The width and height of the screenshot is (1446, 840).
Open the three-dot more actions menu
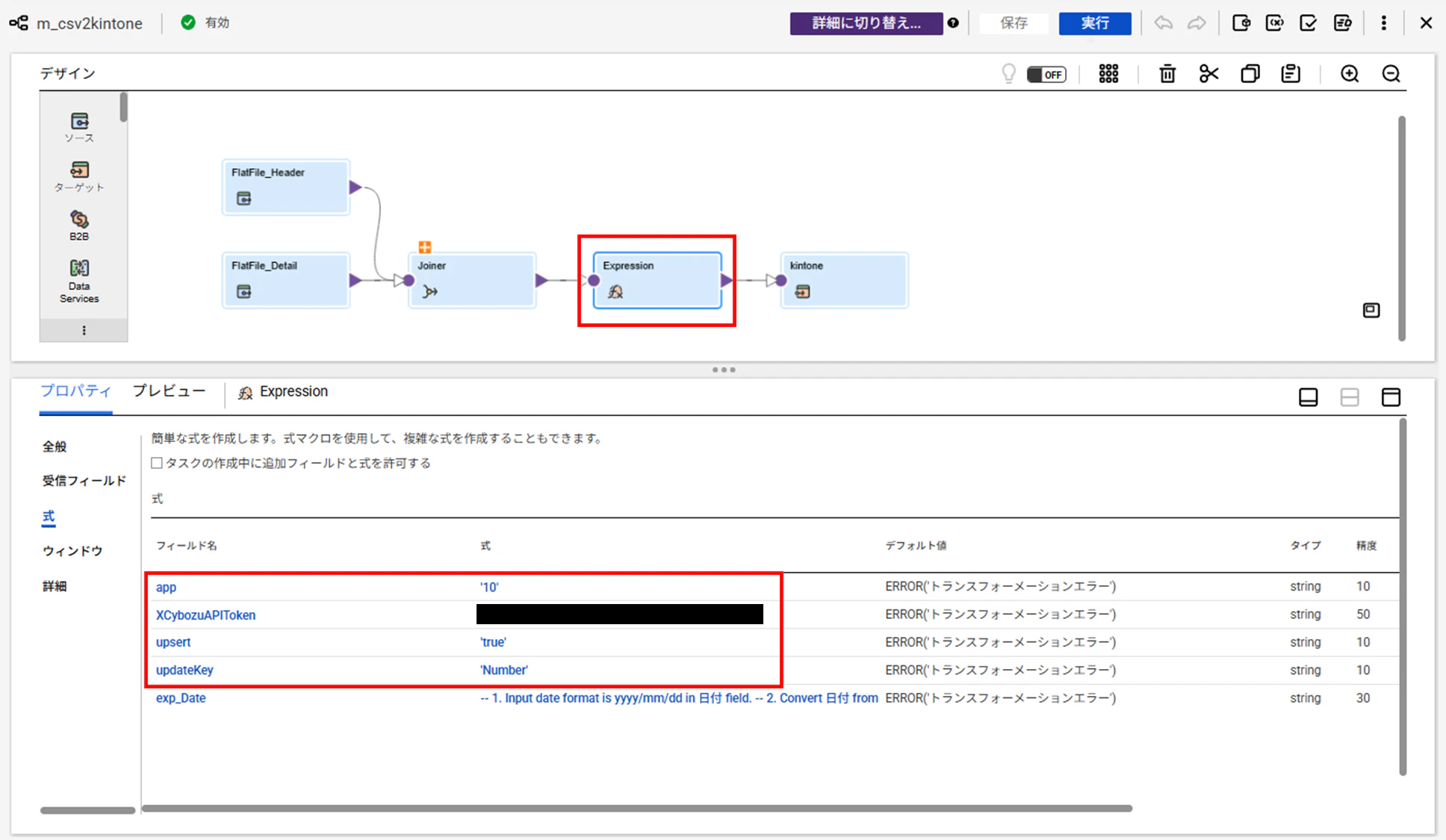[1383, 23]
